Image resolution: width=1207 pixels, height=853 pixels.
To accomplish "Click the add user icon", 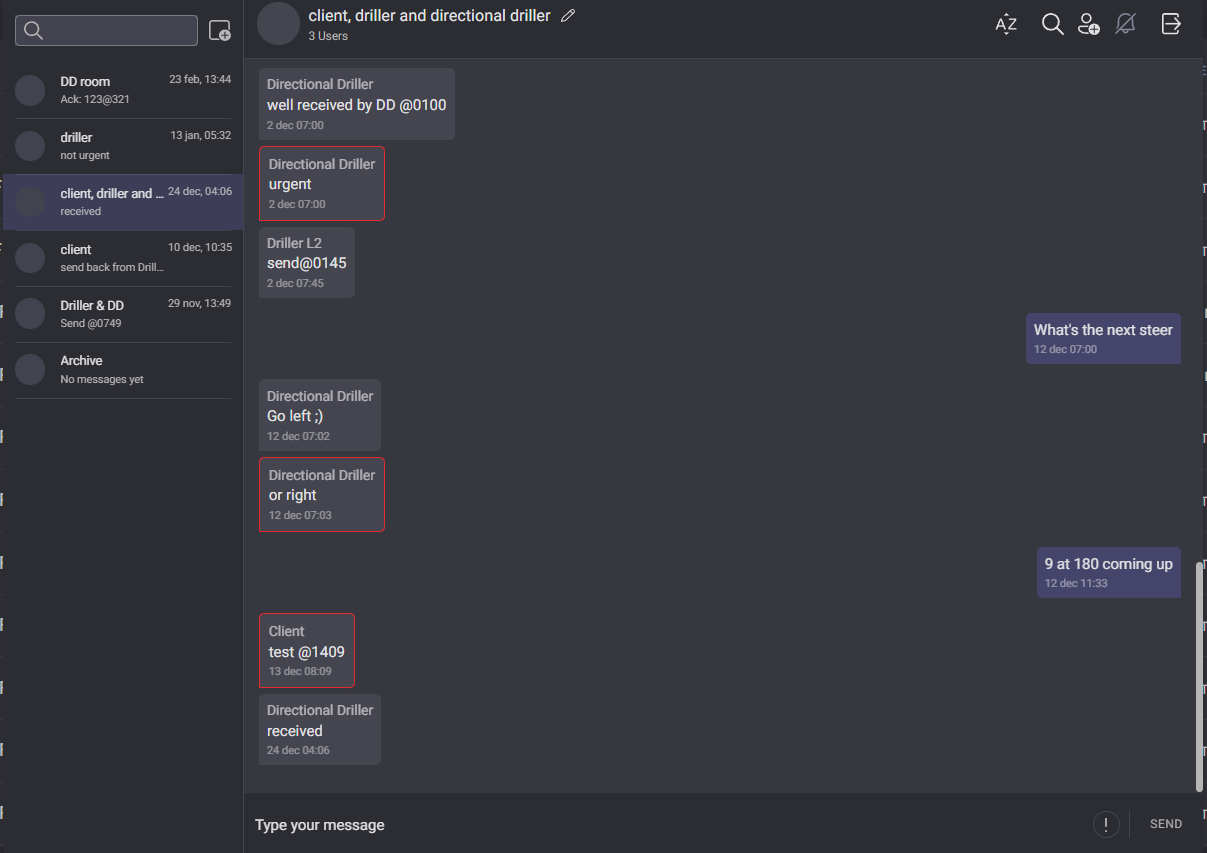I will [x=1089, y=24].
